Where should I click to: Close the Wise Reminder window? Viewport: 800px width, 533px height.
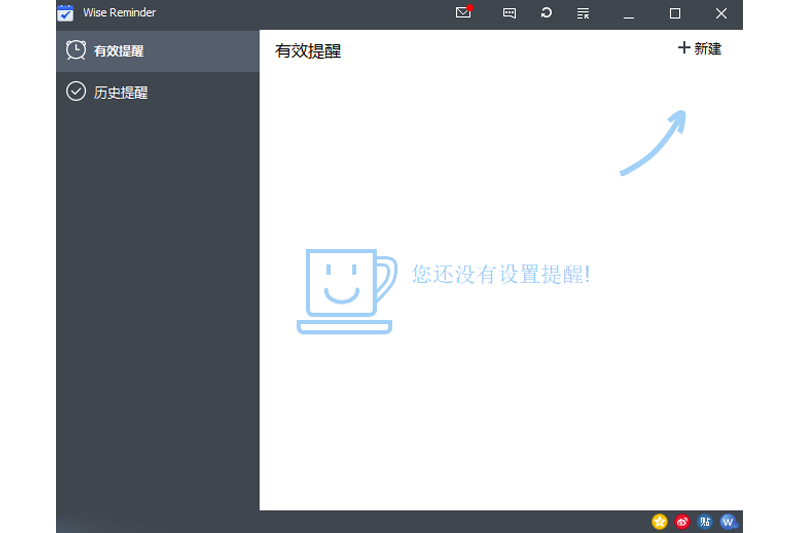pos(721,13)
